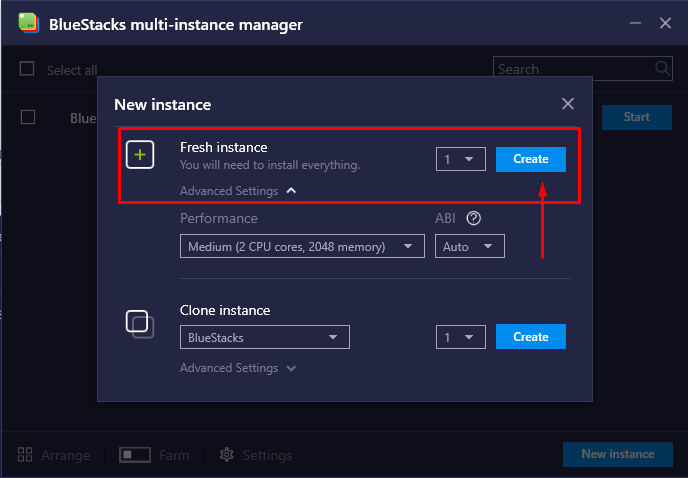Image resolution: width=688 pixels, height=478 pixels.
Task: Click the window title 'BlueStacks multi-instance manager'
Action: [176, 25]
